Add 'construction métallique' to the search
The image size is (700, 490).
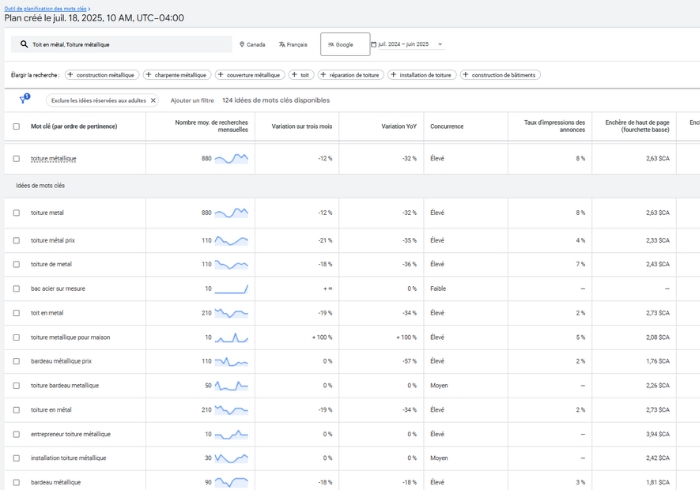pyautogui.click(x=102, y=75)
